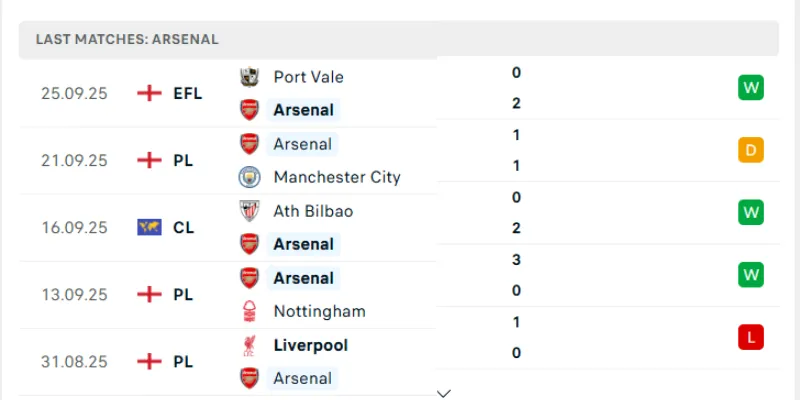Expand more matches with the down chevron

[444, 393]
